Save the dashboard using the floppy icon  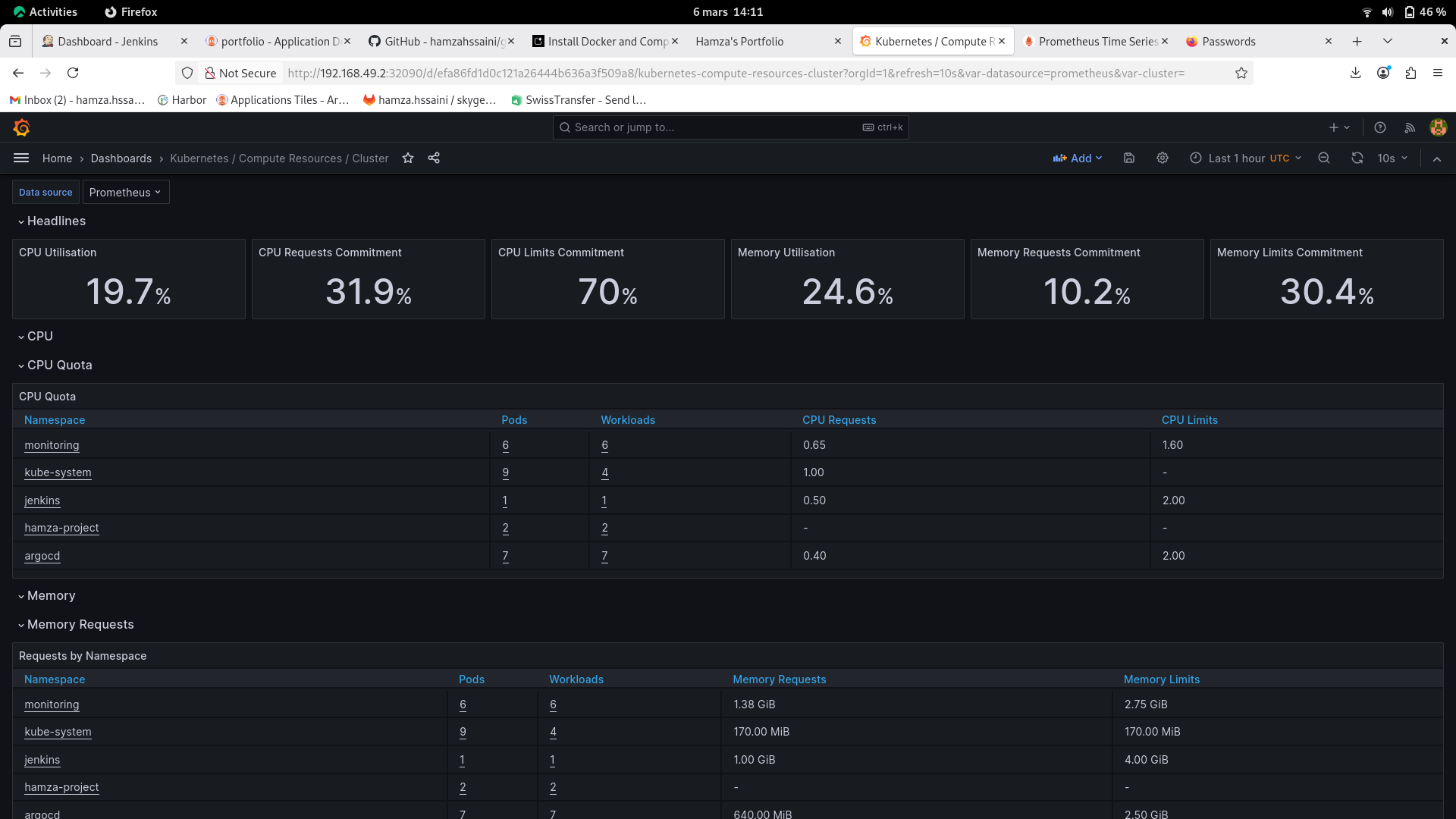click(1129, 158)
